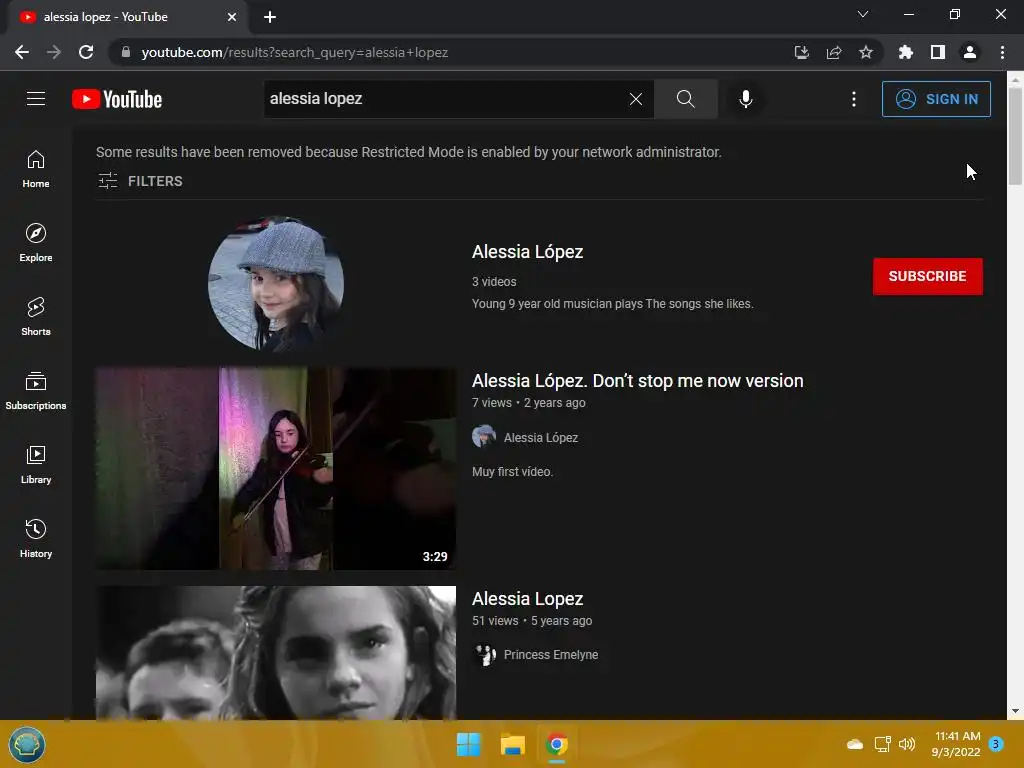The height and width of the screenshot is (768, 1024).
Task: Expand the search FILTERS panel
Action: pyautogui.click(x=140, y=181)
